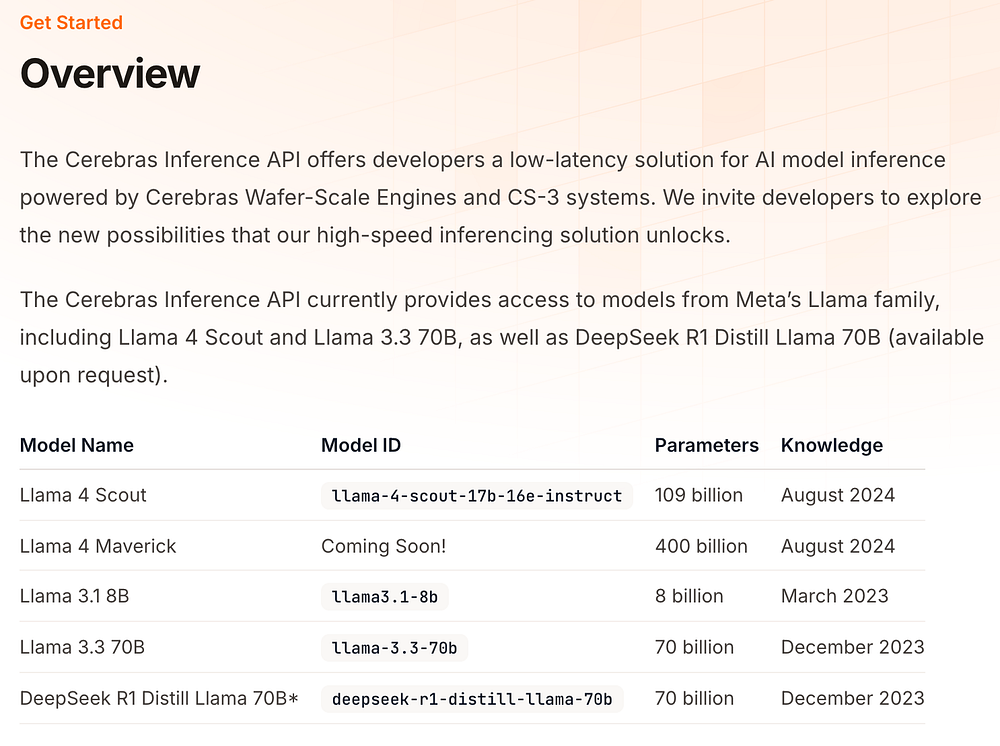Select the llama3.1-8b model ID code
Screen dimensions: 1000x746
[x=385, y=597]
